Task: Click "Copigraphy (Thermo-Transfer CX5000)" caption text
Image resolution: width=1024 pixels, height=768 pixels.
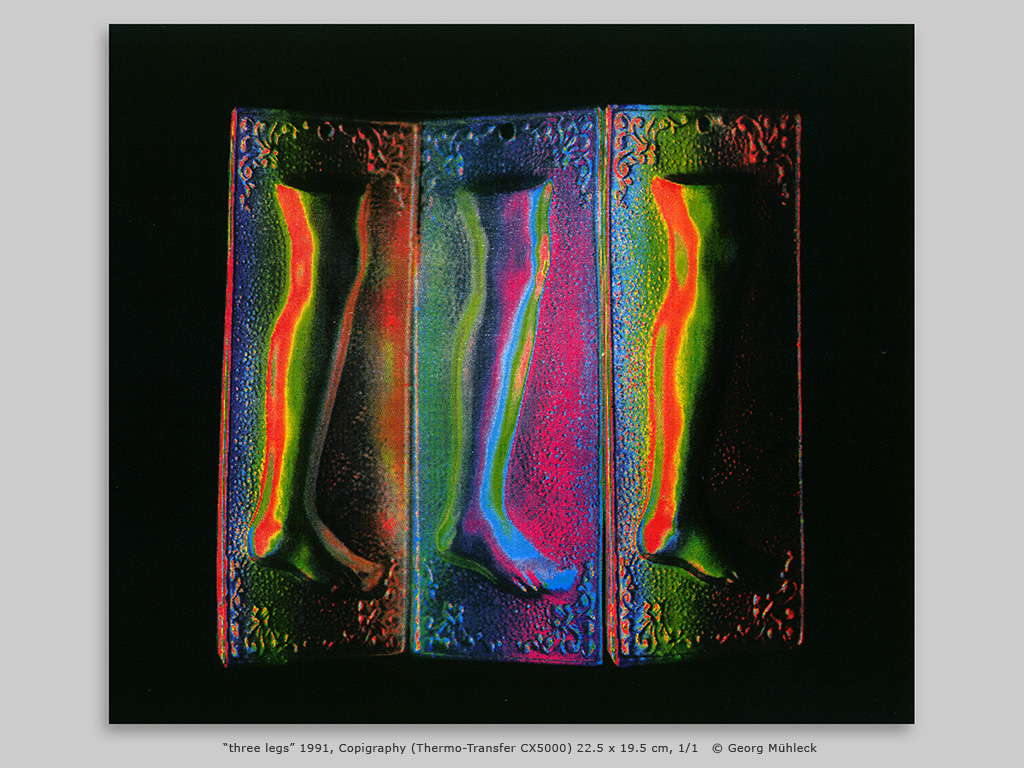Action: click(x=455, y=748)
